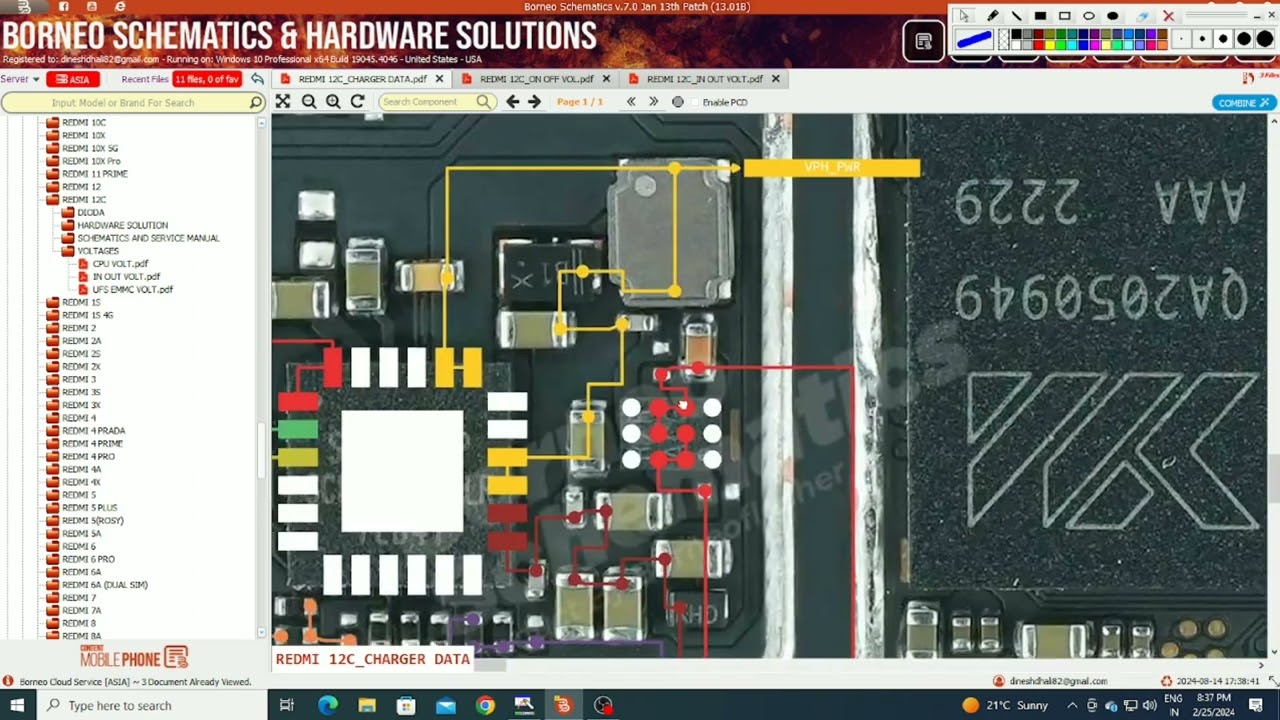The height and width of the screenshot is (720, 1280).
Task: Pick the black color swatch
Action: 1016,34
